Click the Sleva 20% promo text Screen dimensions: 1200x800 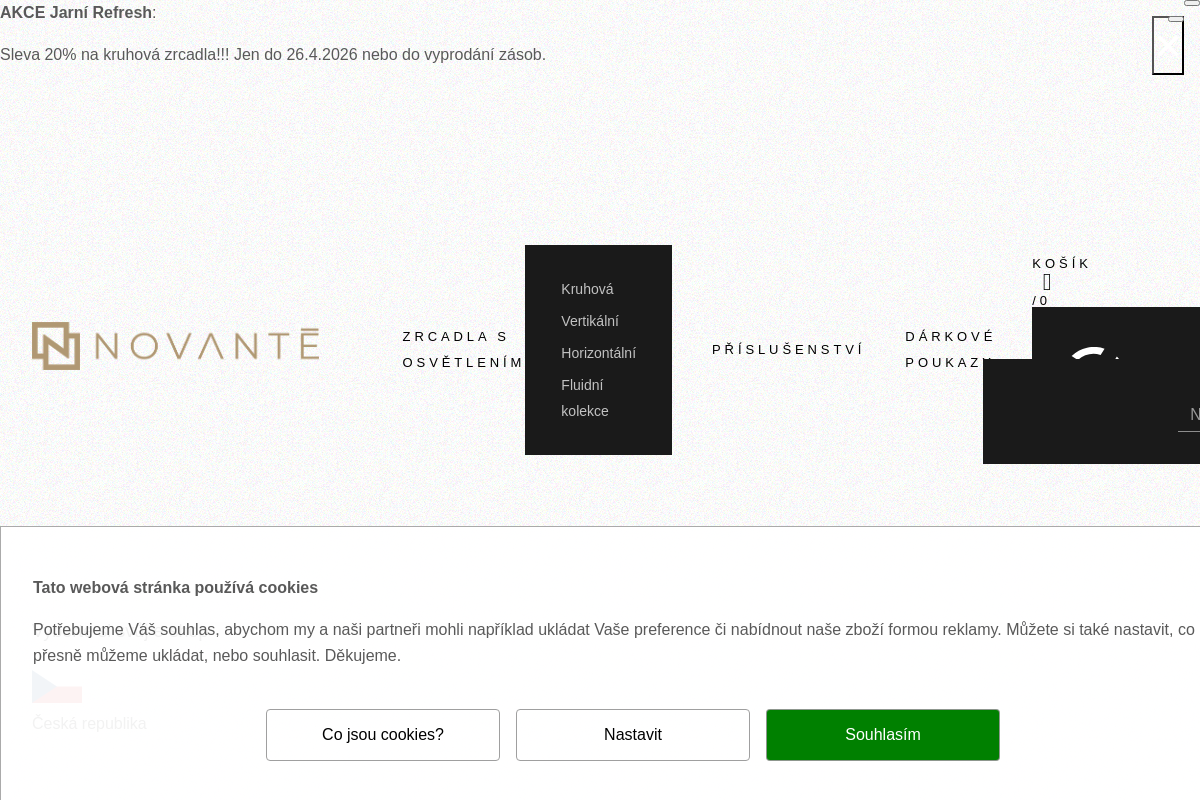coord(273,54)
